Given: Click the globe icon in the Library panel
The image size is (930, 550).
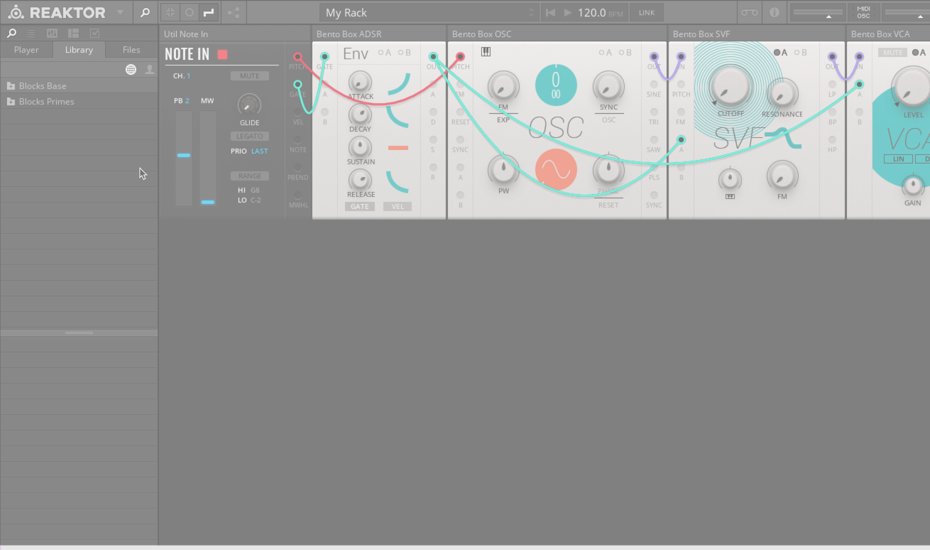Looking at the screenshot, I should pos(131,70).
